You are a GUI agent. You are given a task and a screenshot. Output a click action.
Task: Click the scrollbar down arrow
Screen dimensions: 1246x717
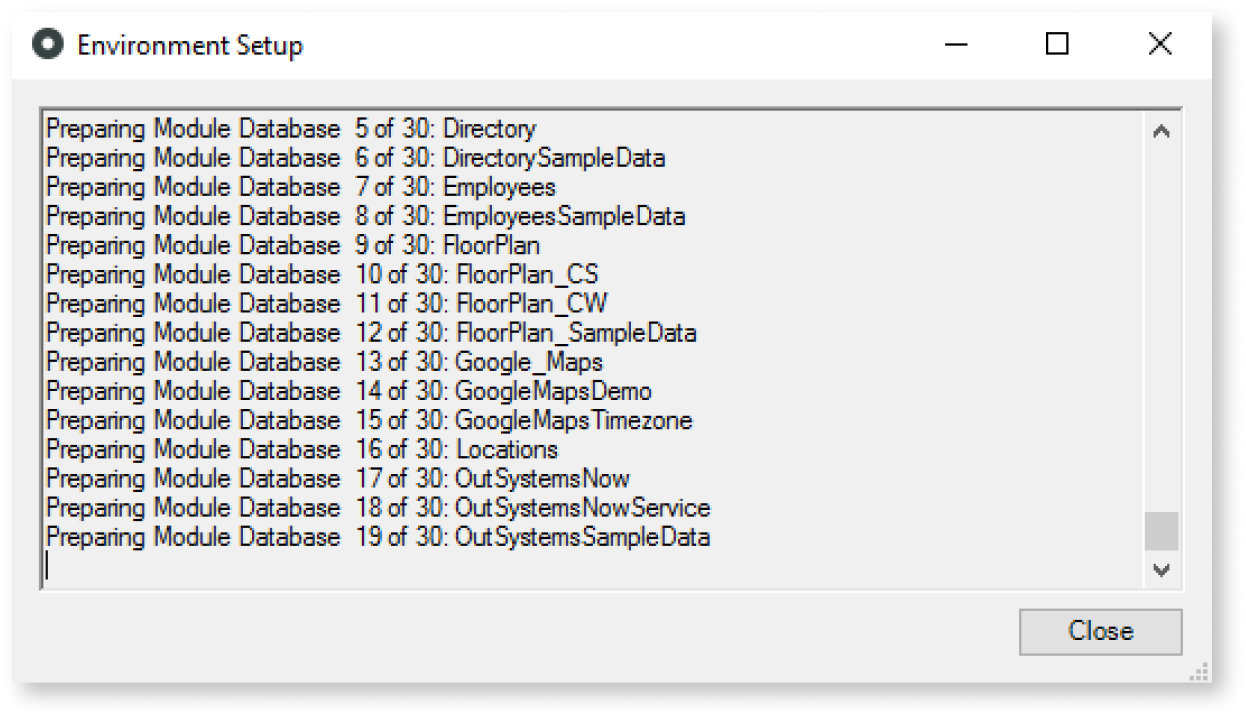(x=1161, y=570)
